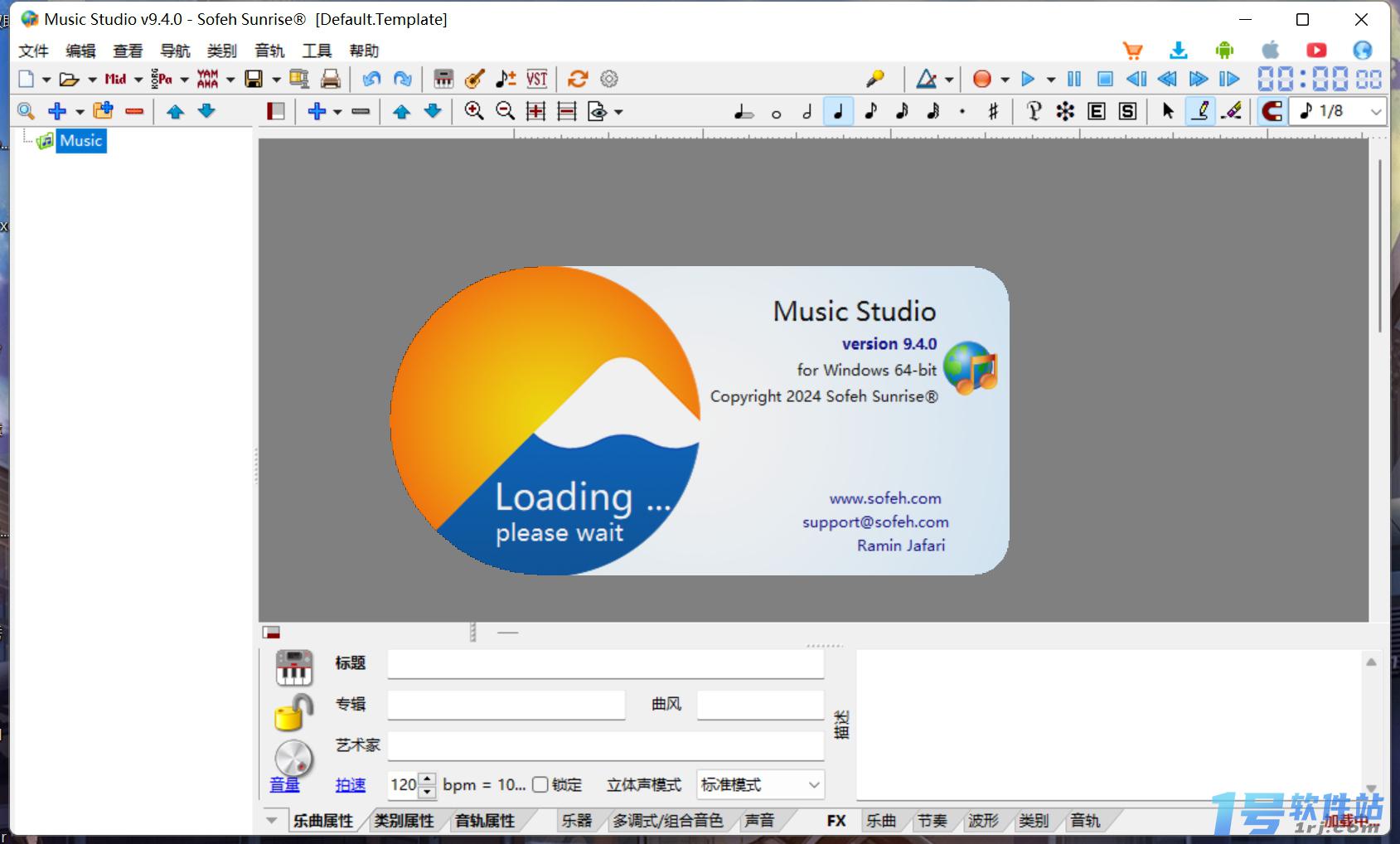This screenshot has width=1400, height=844.
Task: Click the New file icon
Action: pyautogui.click(x=26, y=79)
